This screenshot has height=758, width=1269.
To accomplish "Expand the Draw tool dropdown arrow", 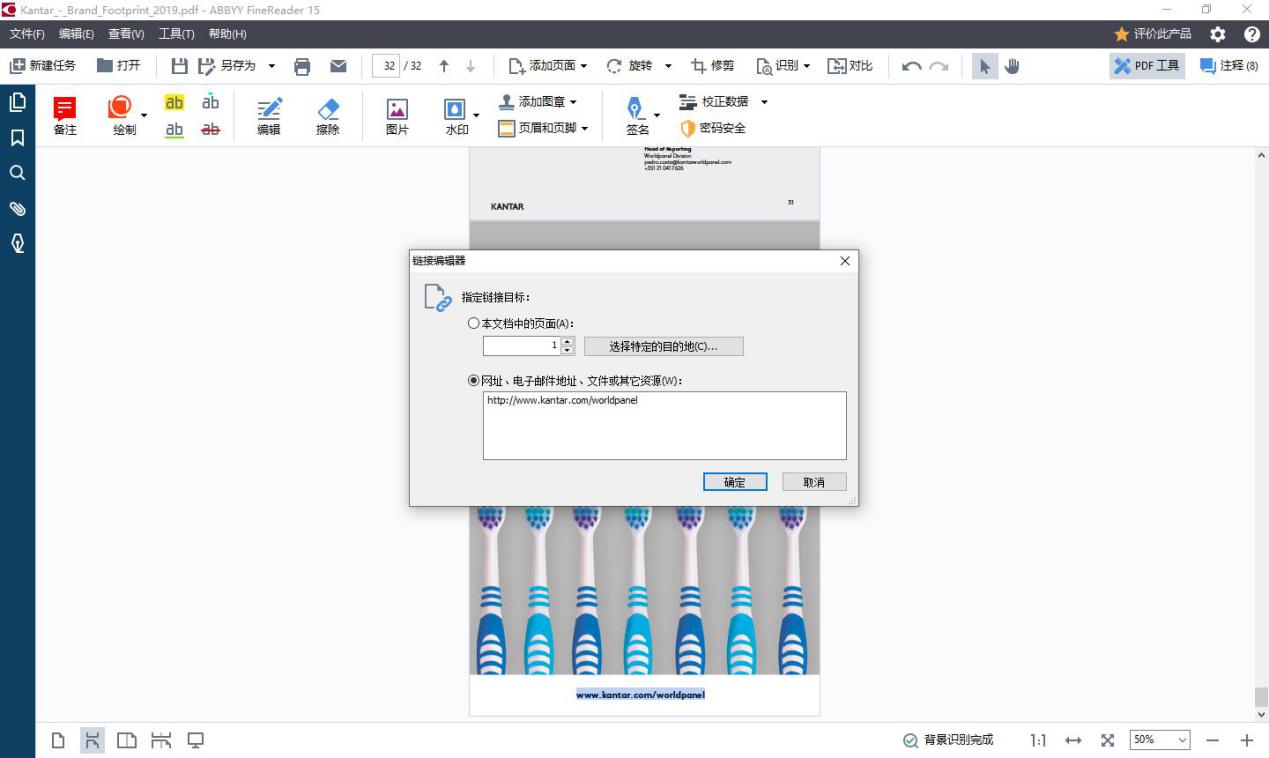I will point(143,116).
